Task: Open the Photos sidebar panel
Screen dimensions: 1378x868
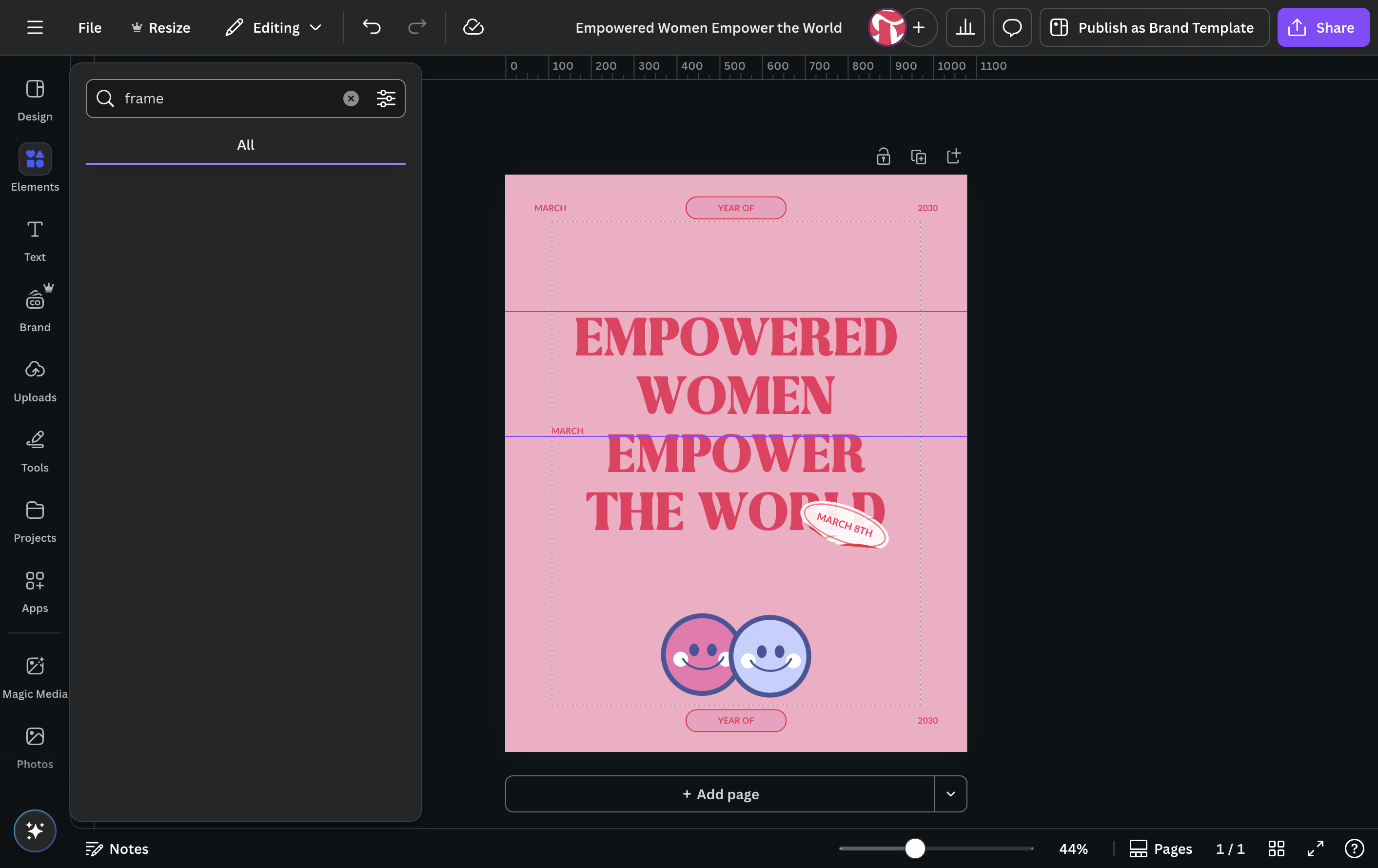Action: point(35,747)
